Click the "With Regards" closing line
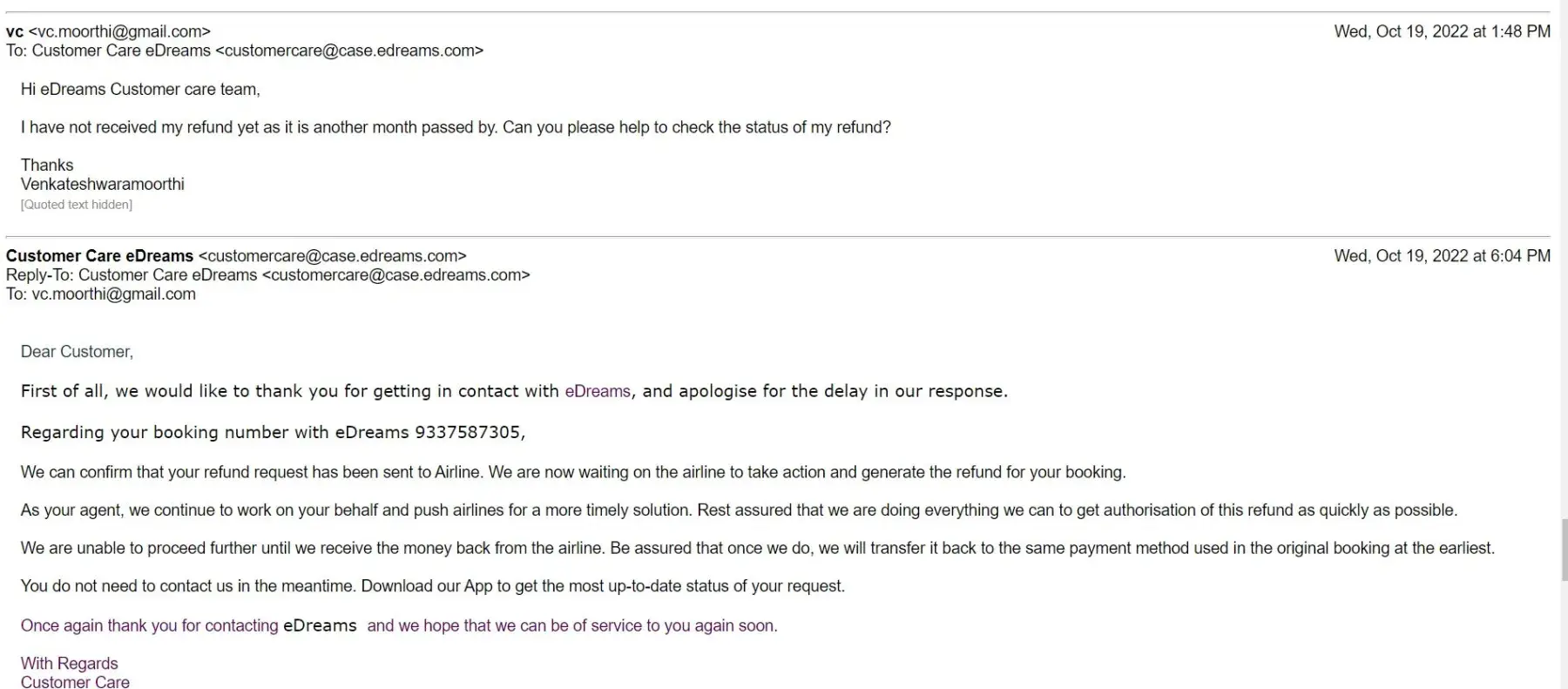The height and width of the screenshot is (689, 1568). (69, 664)
